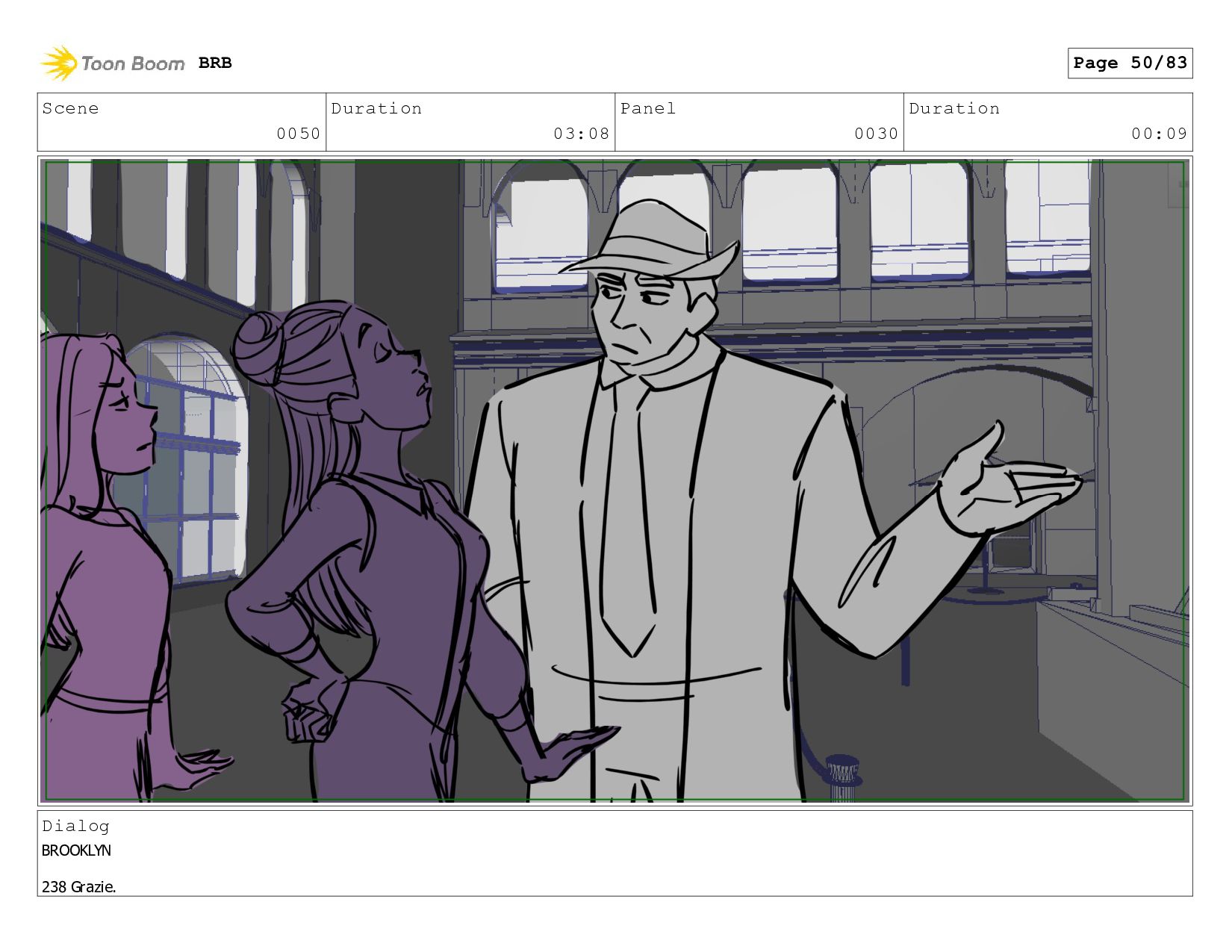This screenshot has height=952, width=1232.
Task: Select the Scene label
Action: (x=70, y=108)
